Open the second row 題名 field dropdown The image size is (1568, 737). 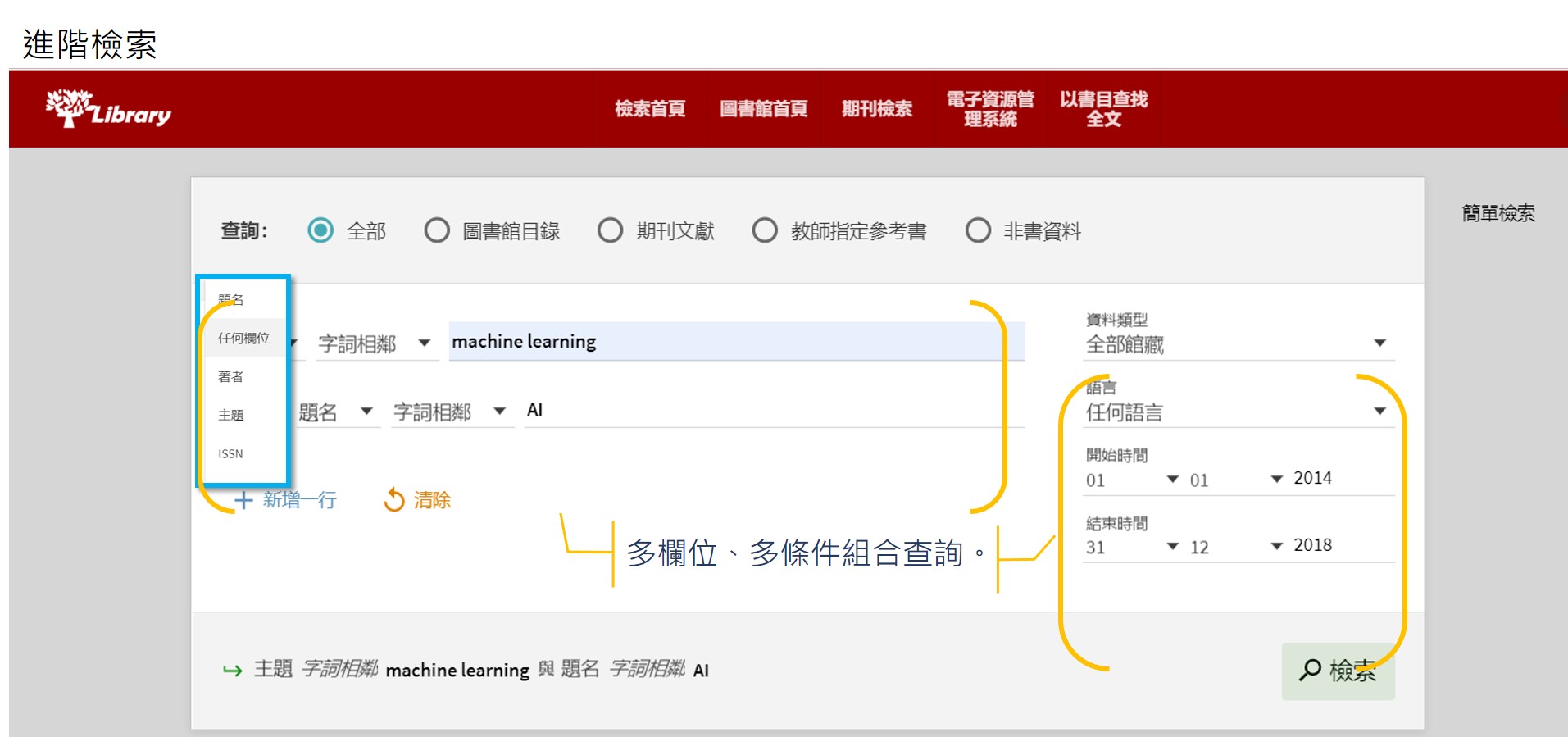tap(336, 412)
